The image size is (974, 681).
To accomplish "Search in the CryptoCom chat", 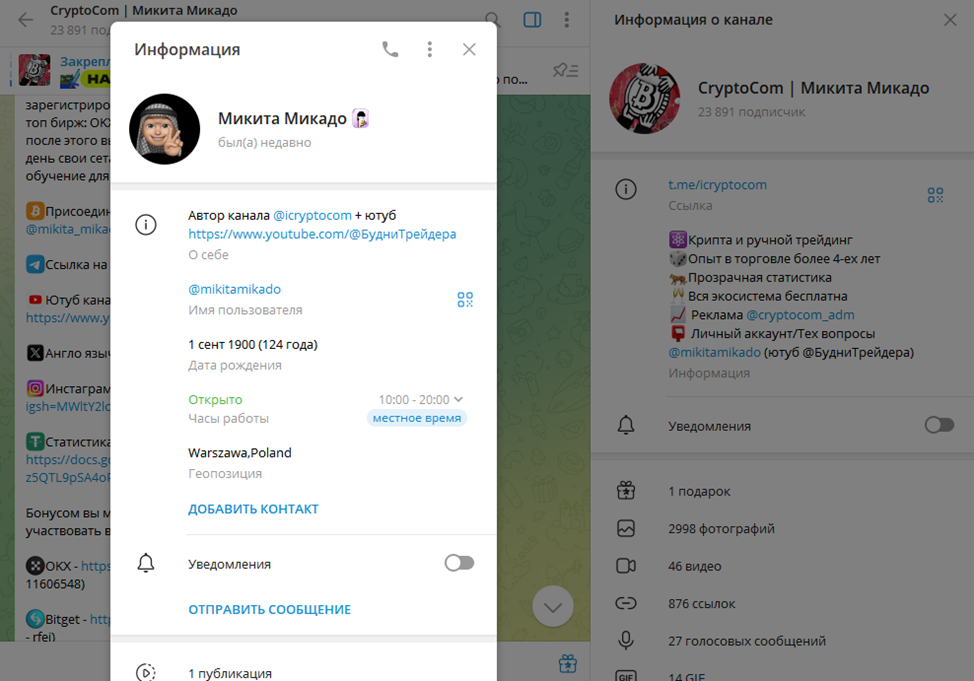I will point(492,20).
